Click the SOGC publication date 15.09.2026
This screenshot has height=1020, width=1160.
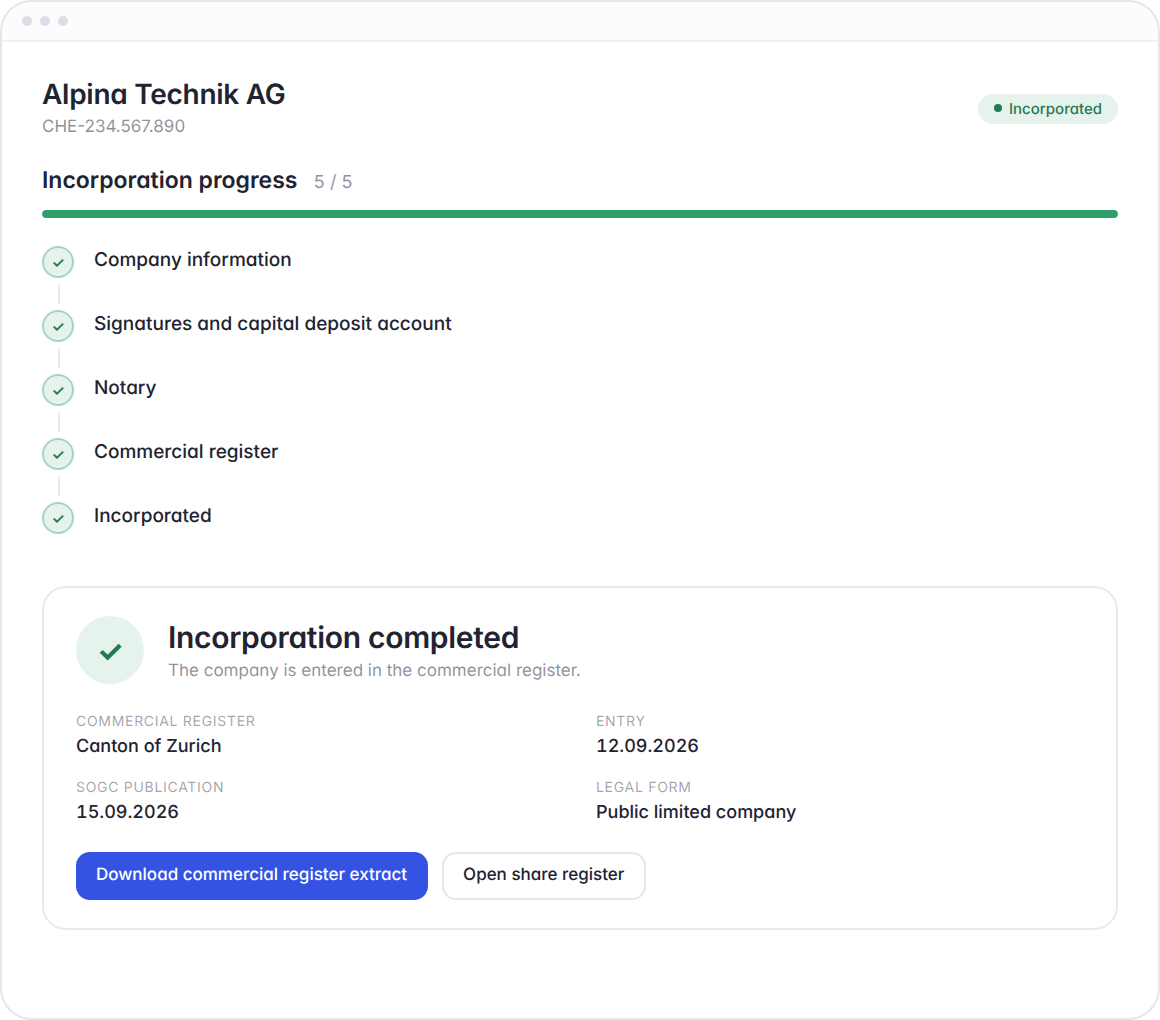click(127, 812)
